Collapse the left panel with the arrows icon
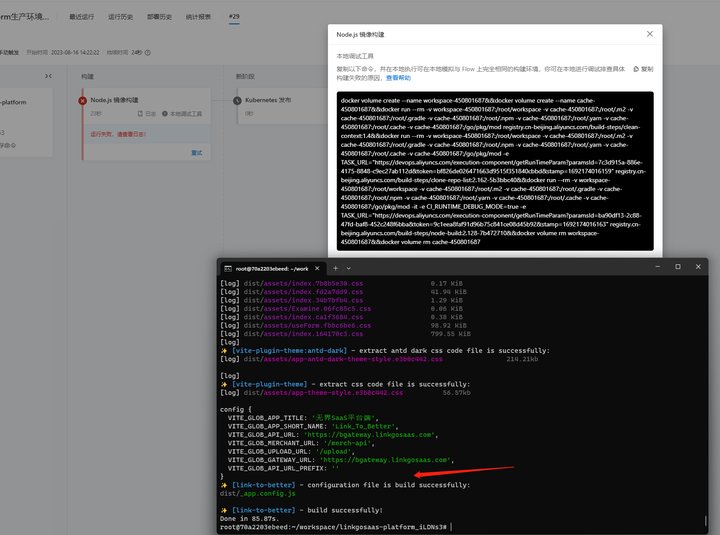Image resolution: width=720 pixels, height=535 pixels. 48,76
